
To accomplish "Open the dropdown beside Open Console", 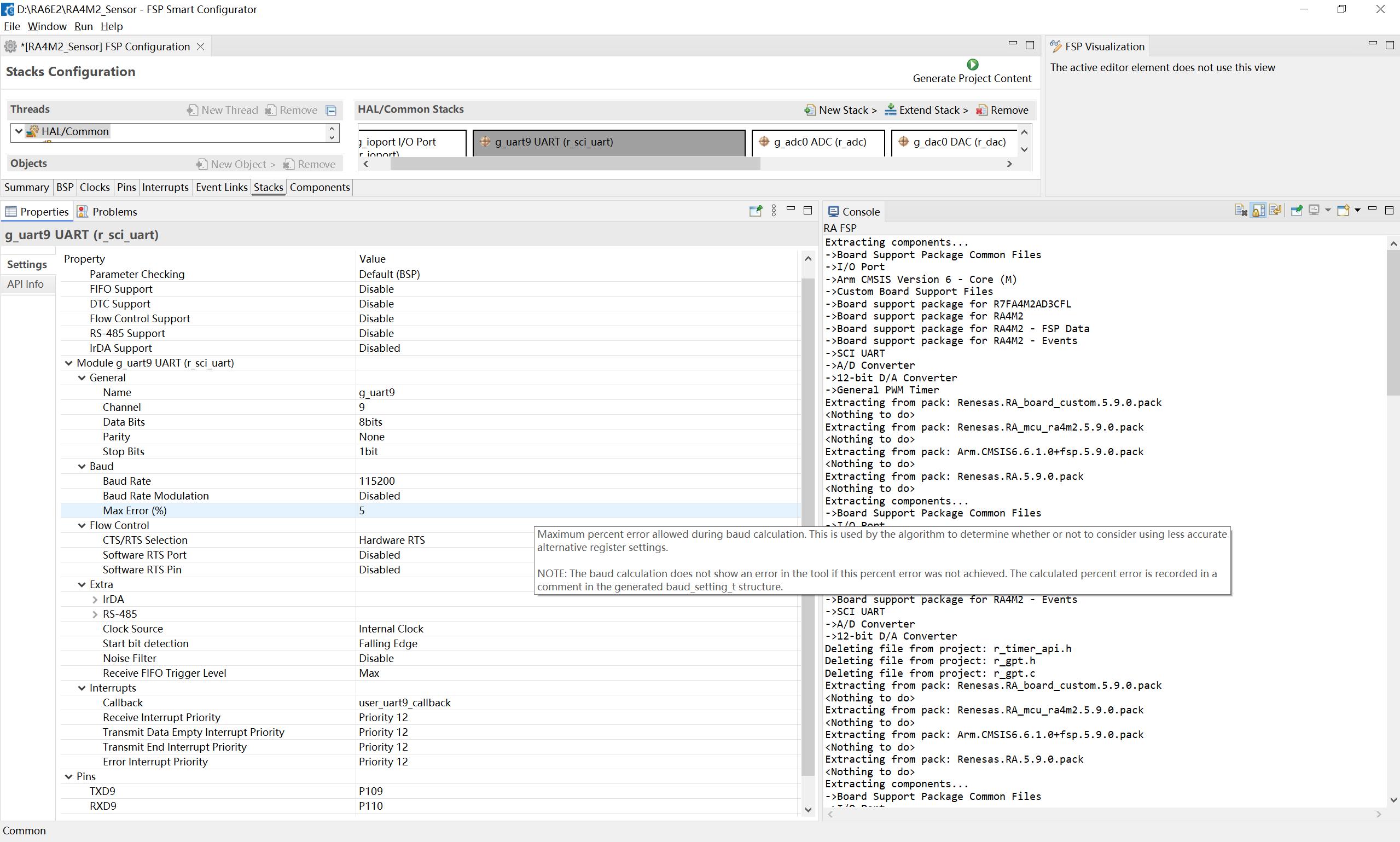I will pos(1357,211).
